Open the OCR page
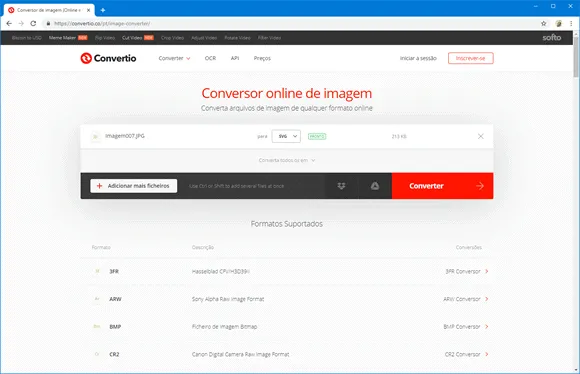580x374 pixels. click(210, 58)
